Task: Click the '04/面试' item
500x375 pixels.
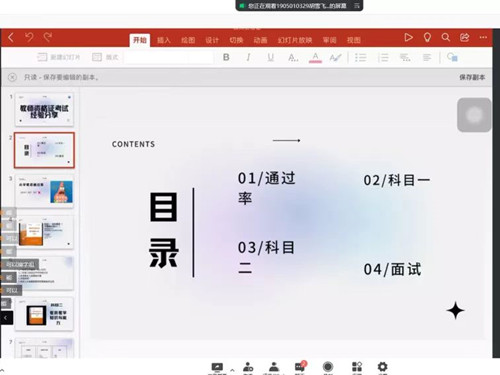Action: coord(392,269)
